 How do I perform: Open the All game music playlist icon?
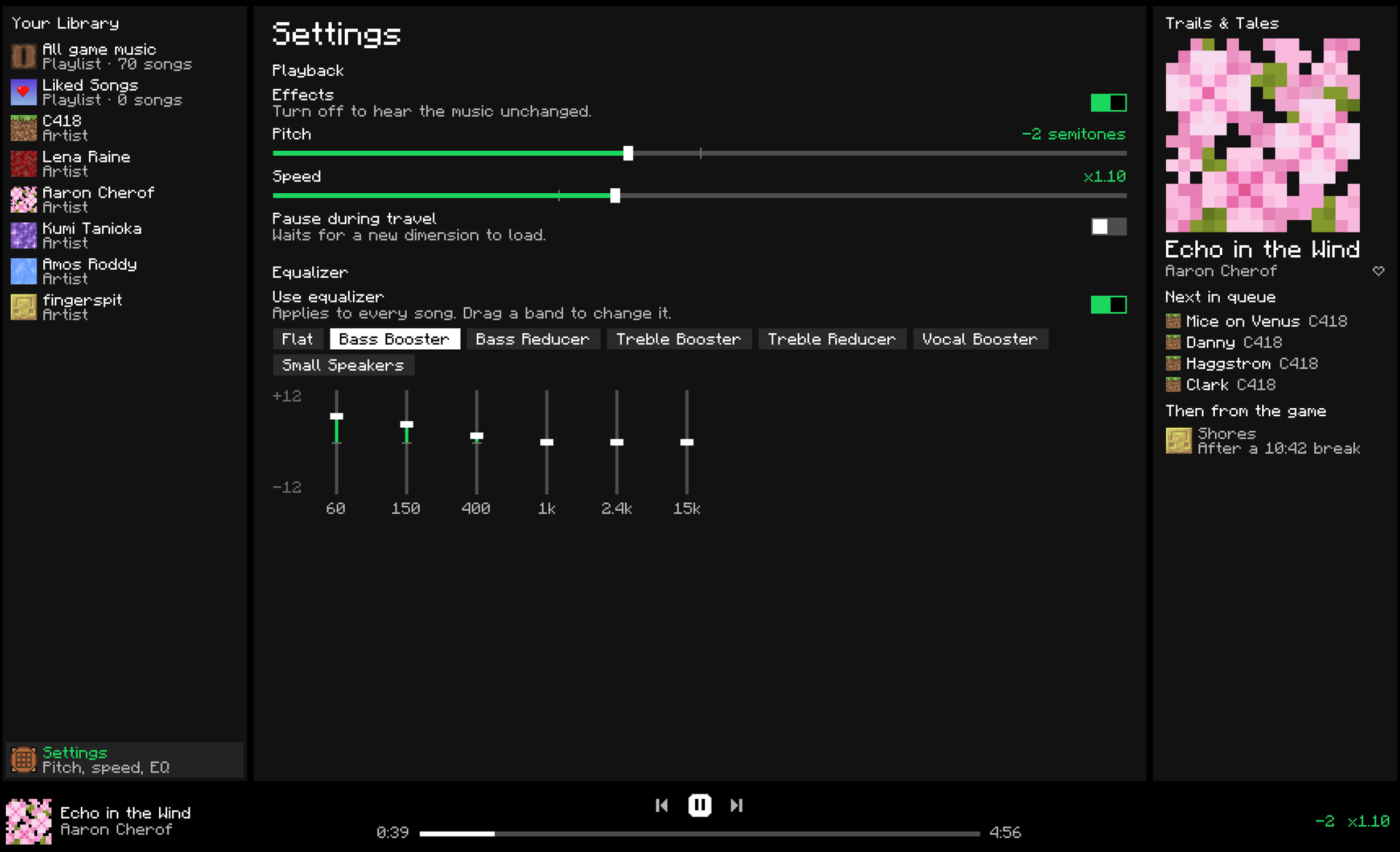click(23, 56)
